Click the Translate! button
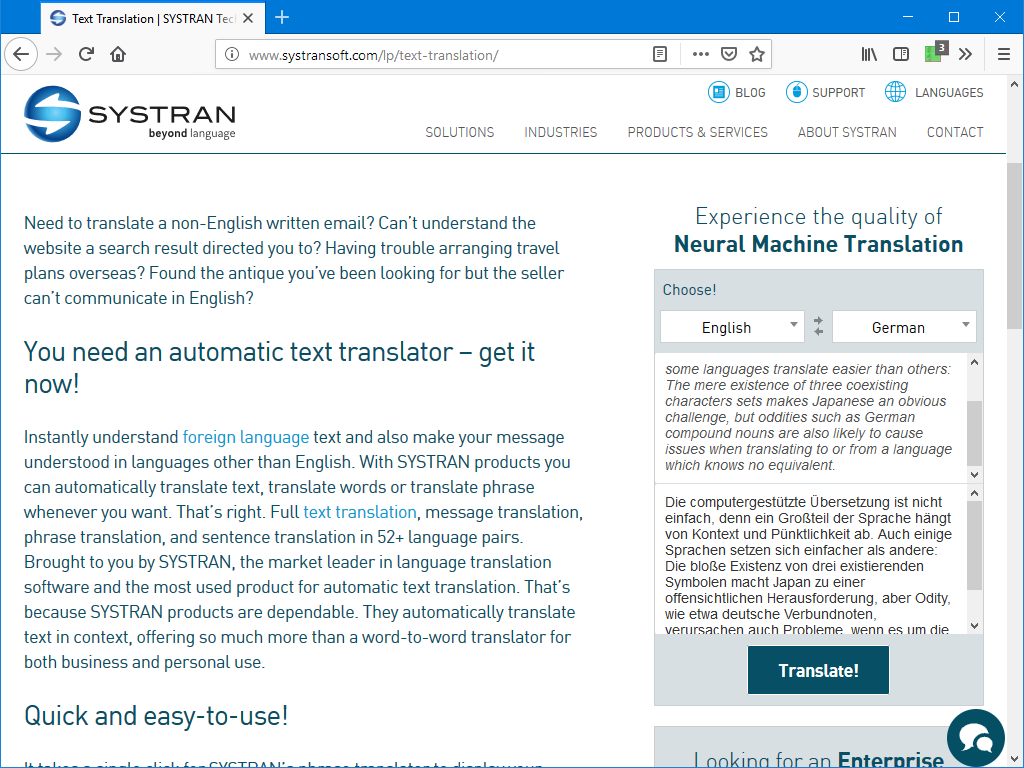 click(x=818, y=670)
